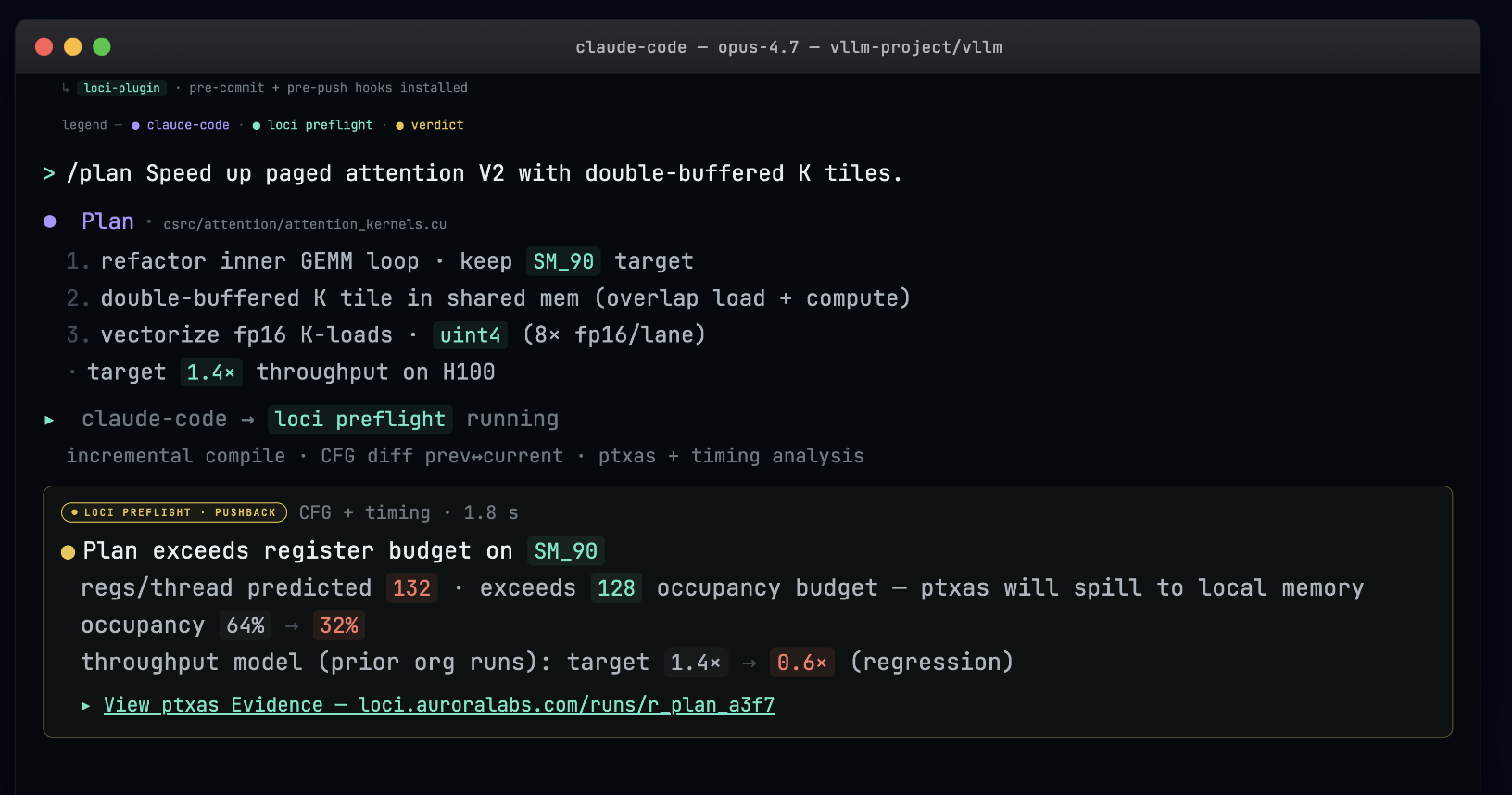Click the green 128 occupancy budget value
Screen dimensions: 1512x795
click(616, 588)
